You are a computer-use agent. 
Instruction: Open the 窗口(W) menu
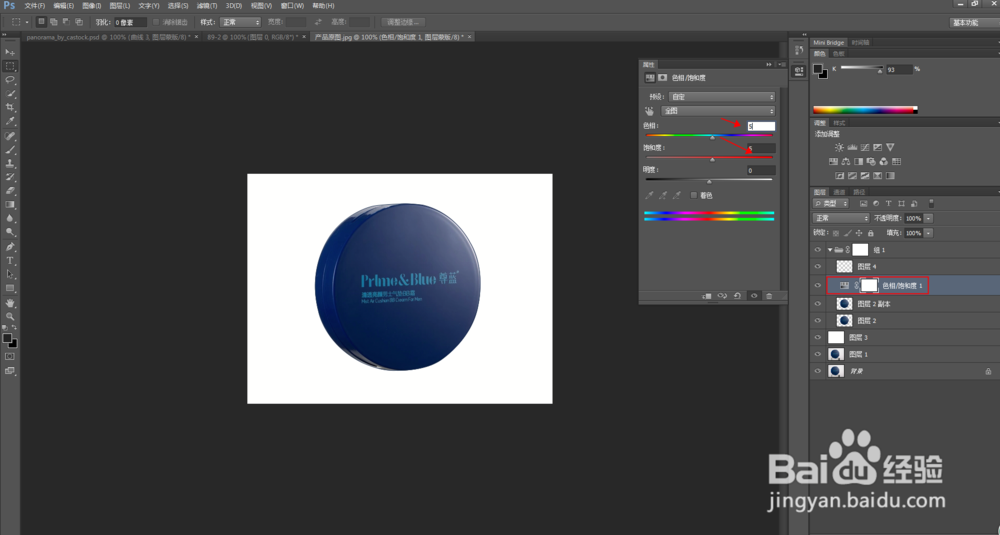tap(292, 6)
